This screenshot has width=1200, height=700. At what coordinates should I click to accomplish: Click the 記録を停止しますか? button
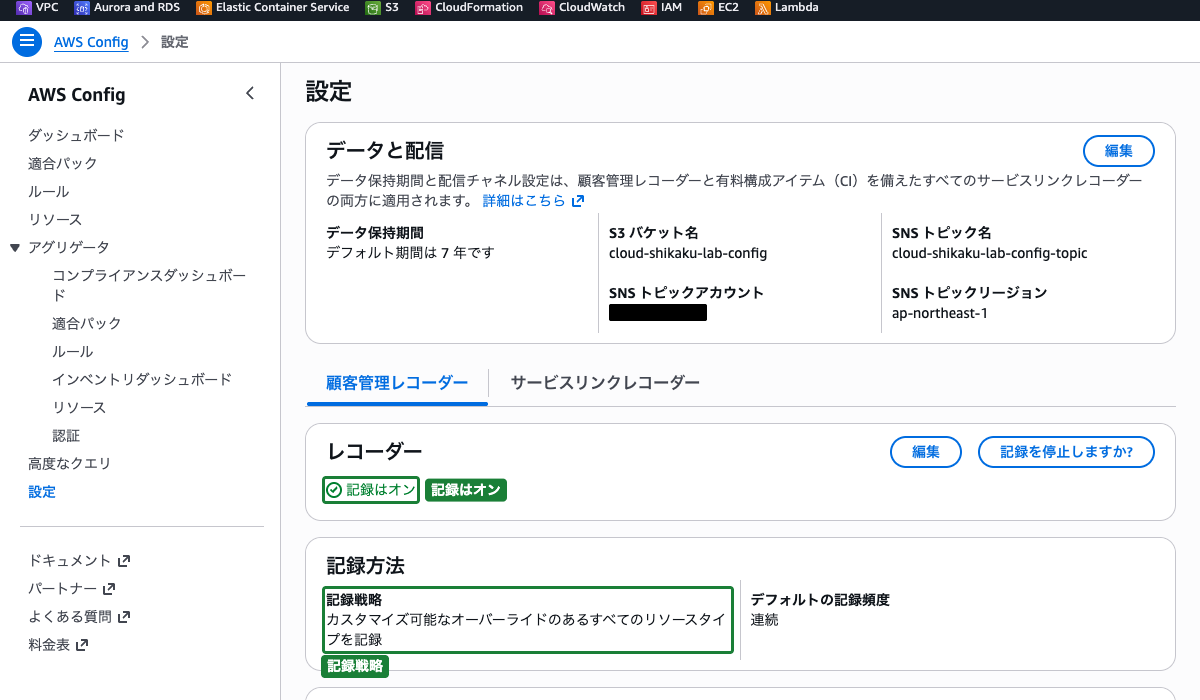pyautogui.click(x=1066, y=452)
